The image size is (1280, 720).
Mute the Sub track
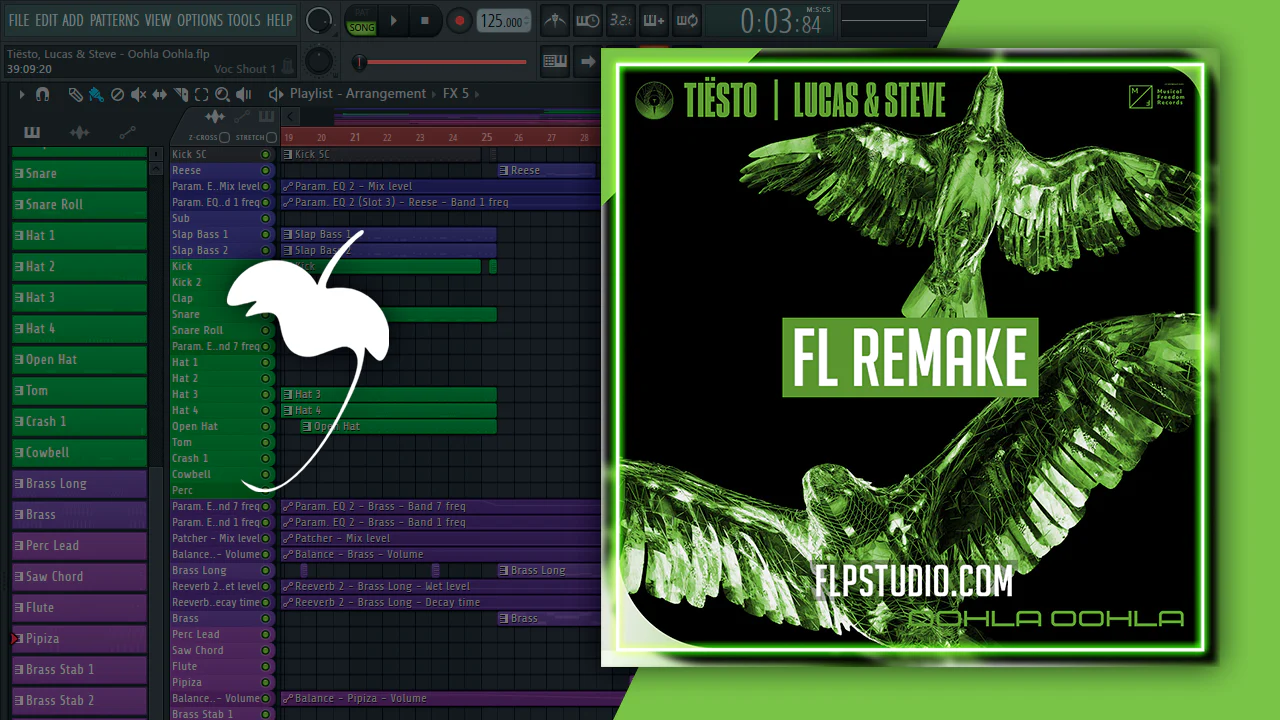point(265,218)
